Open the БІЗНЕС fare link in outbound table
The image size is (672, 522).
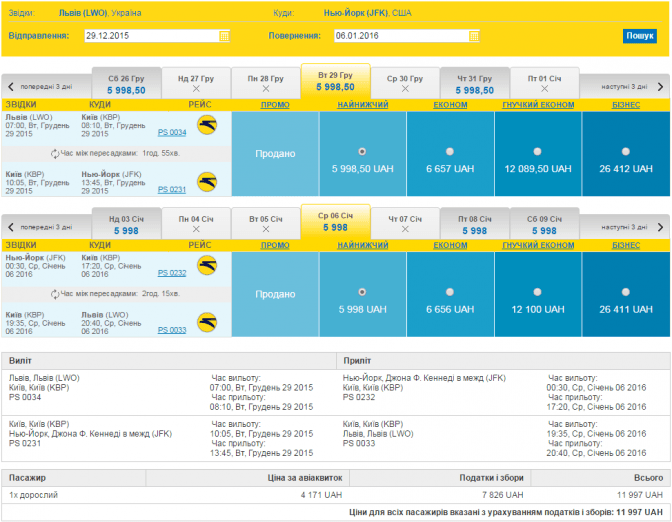click(626, 105)
